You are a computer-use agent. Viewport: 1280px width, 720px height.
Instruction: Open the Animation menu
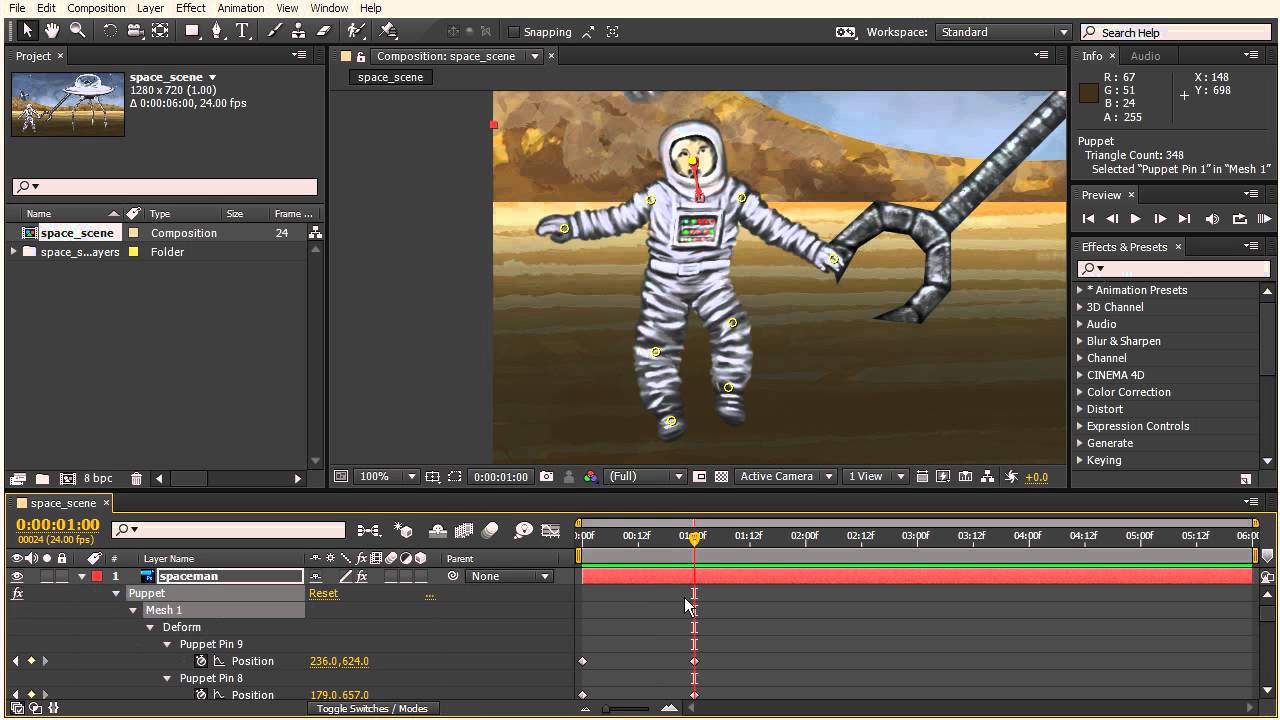click(x=241, y=8)
